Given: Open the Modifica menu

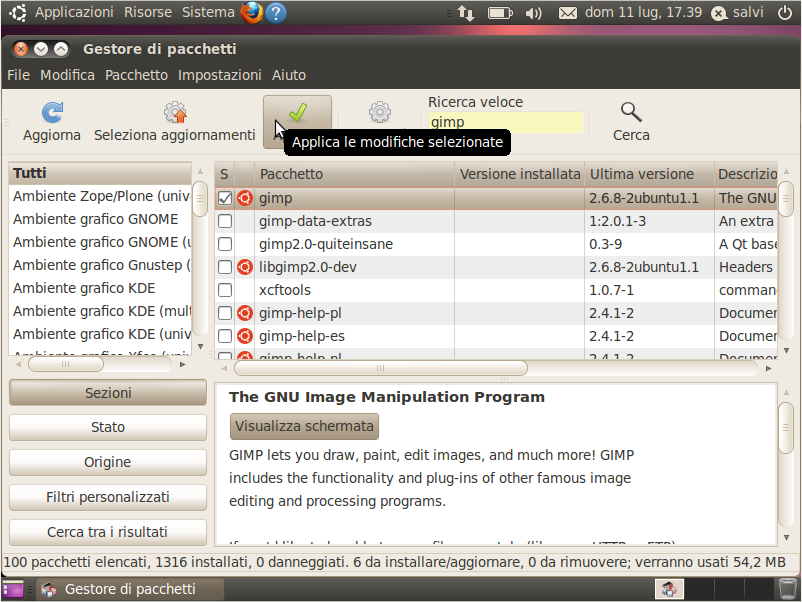Looking at the screenshot, I should click(x=68, y=75).
